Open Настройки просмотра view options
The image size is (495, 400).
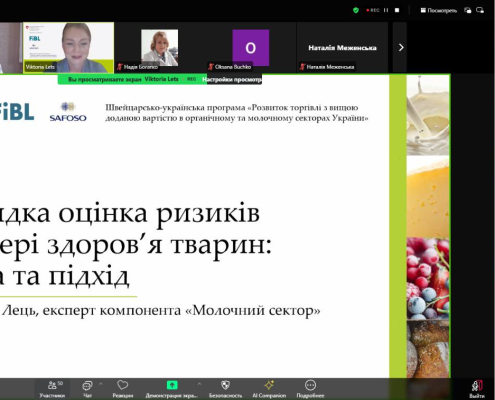click(x=232, y=79)
